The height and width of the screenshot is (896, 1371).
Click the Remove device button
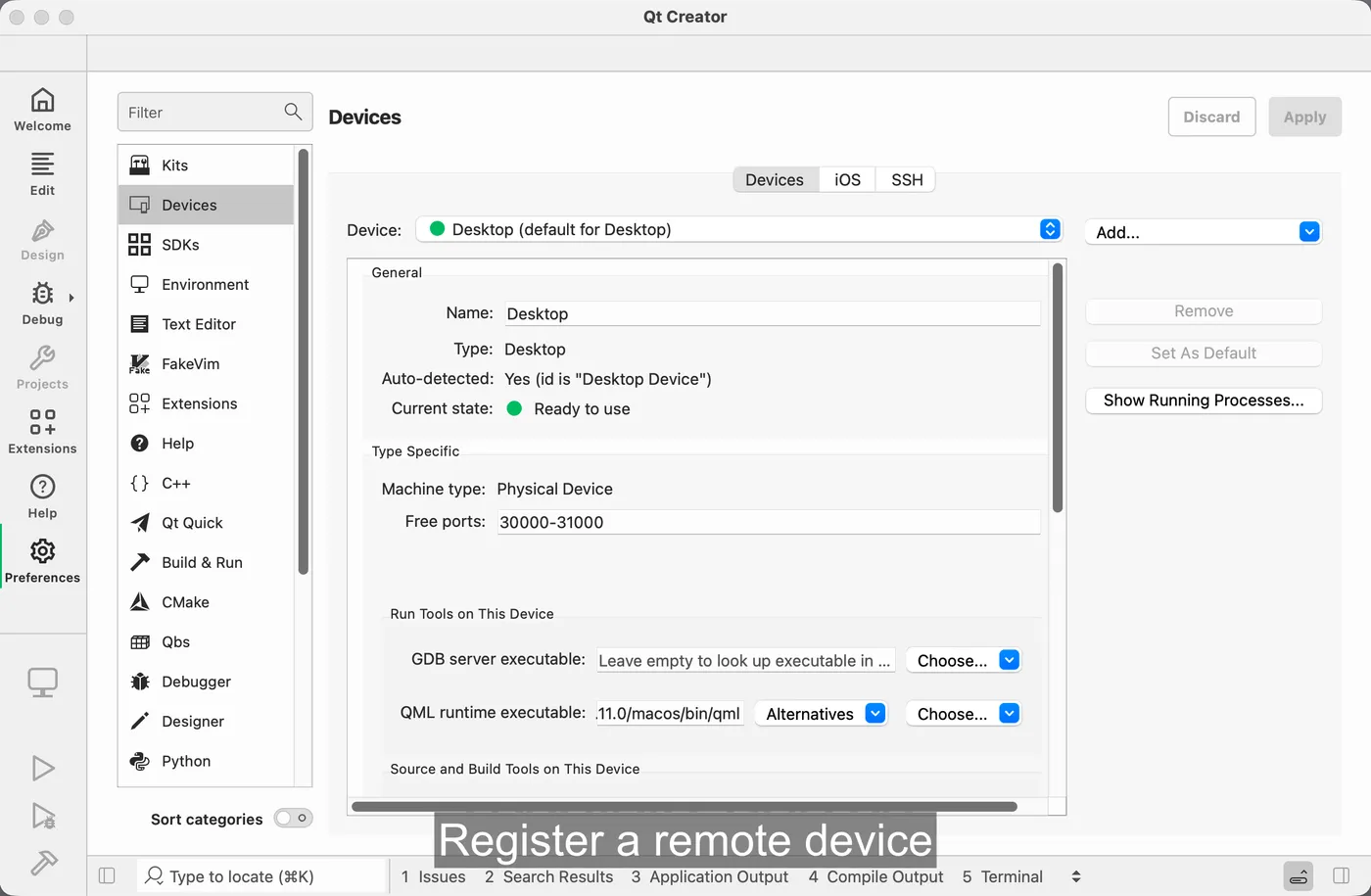tap(1204, 311)
